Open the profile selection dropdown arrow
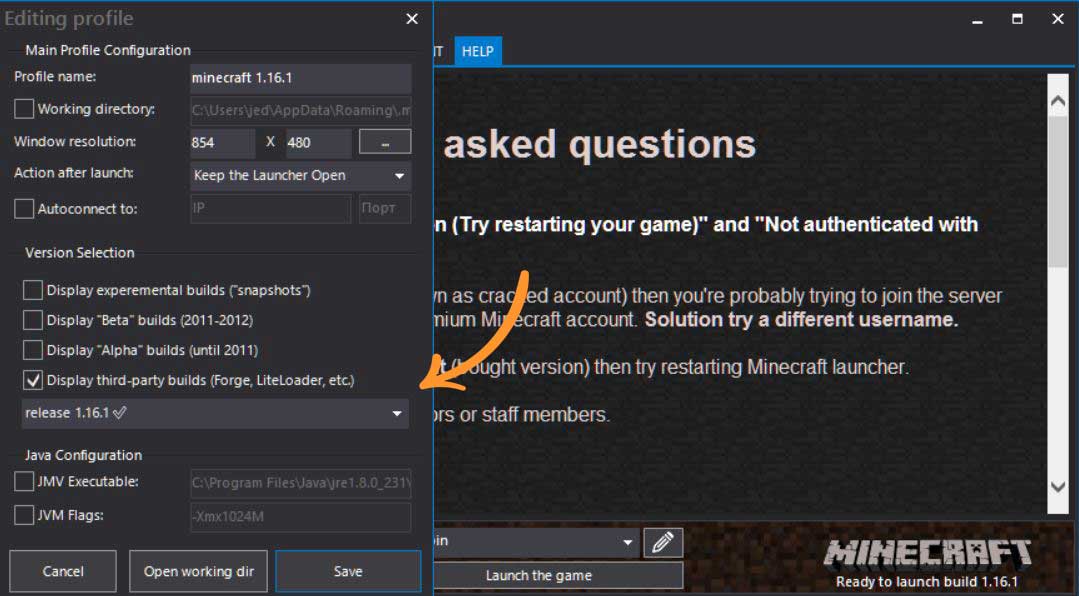The image size is (1079, 596). [628, 542]
